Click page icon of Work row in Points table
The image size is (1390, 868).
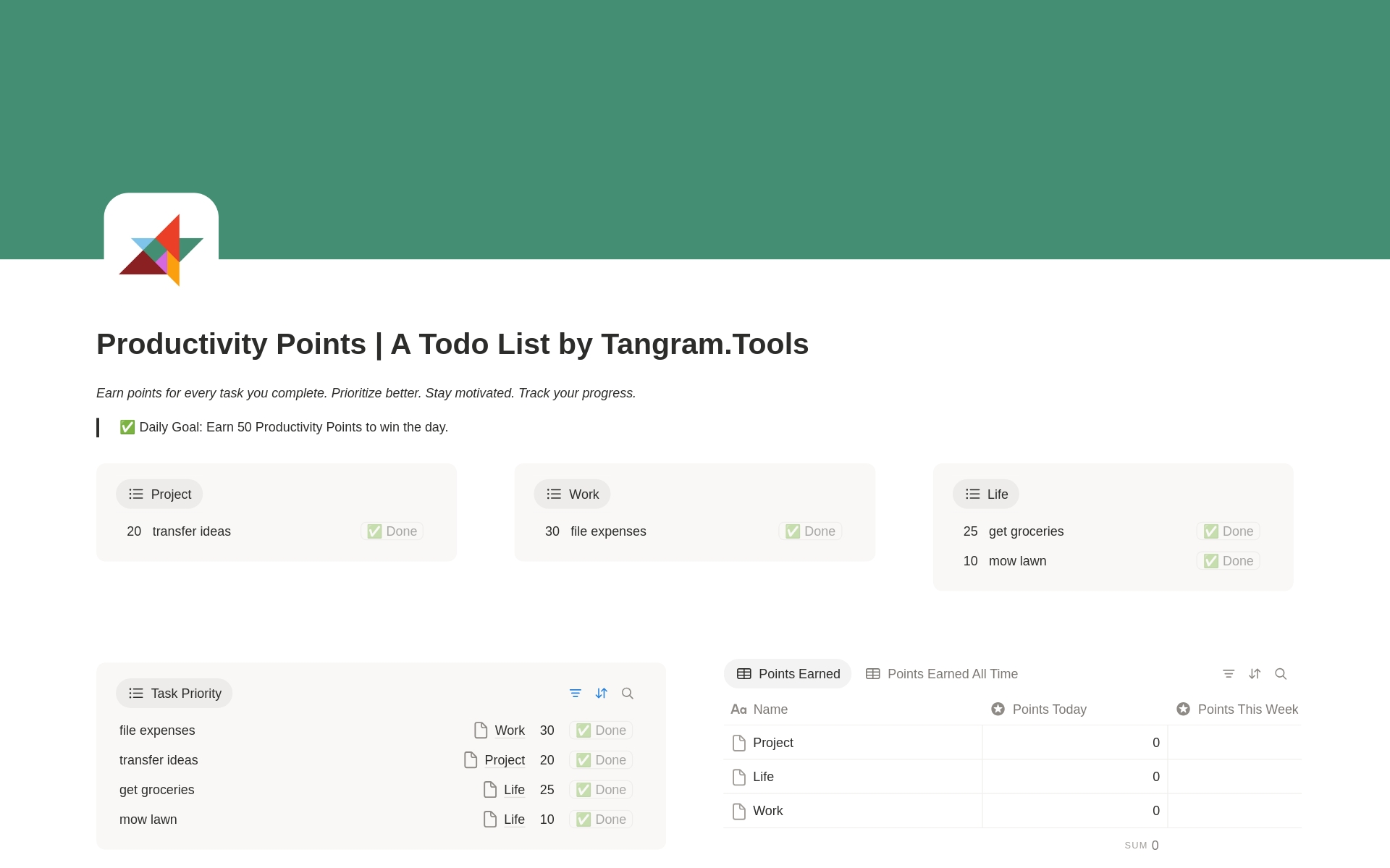click(x=739, y=811)
